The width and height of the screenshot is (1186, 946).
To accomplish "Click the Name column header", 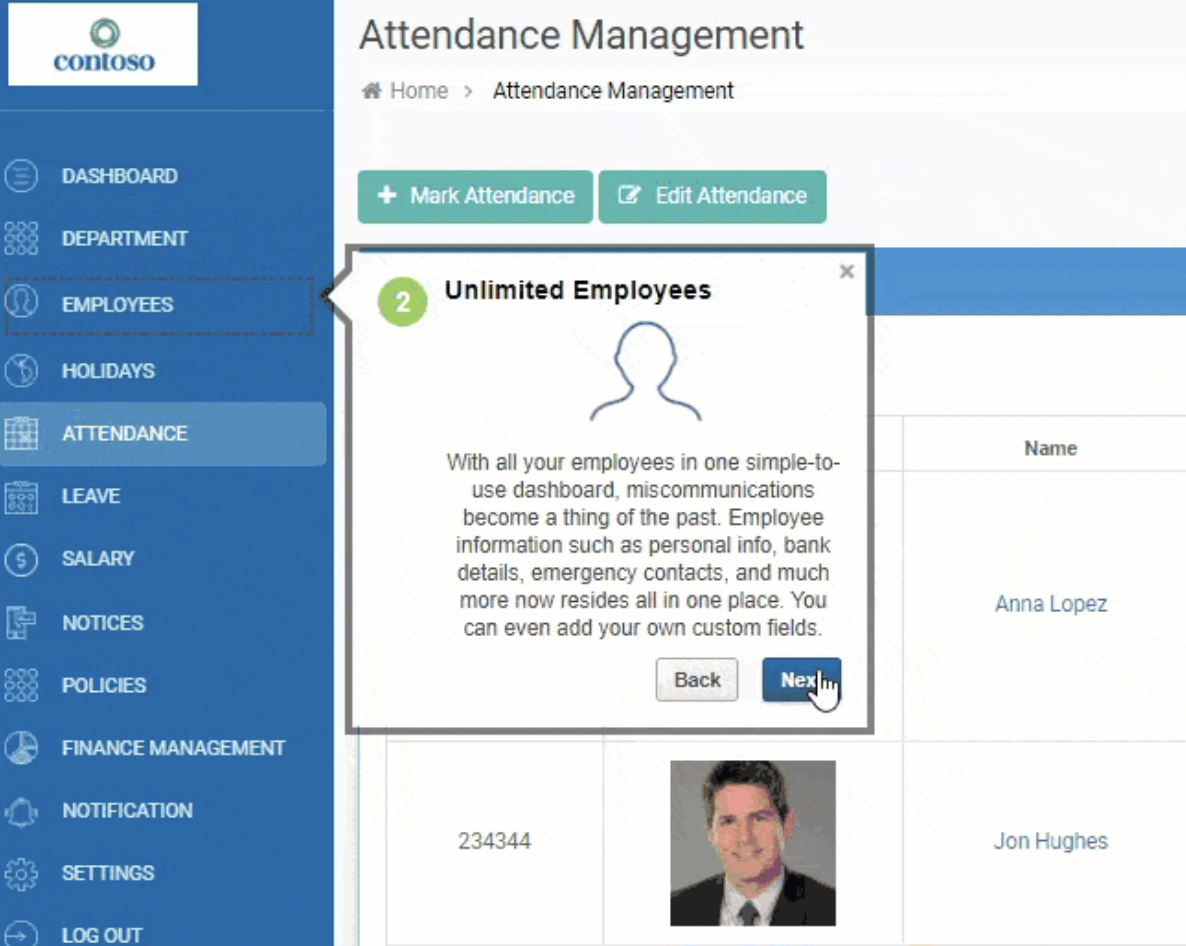I will [1051, 448].
